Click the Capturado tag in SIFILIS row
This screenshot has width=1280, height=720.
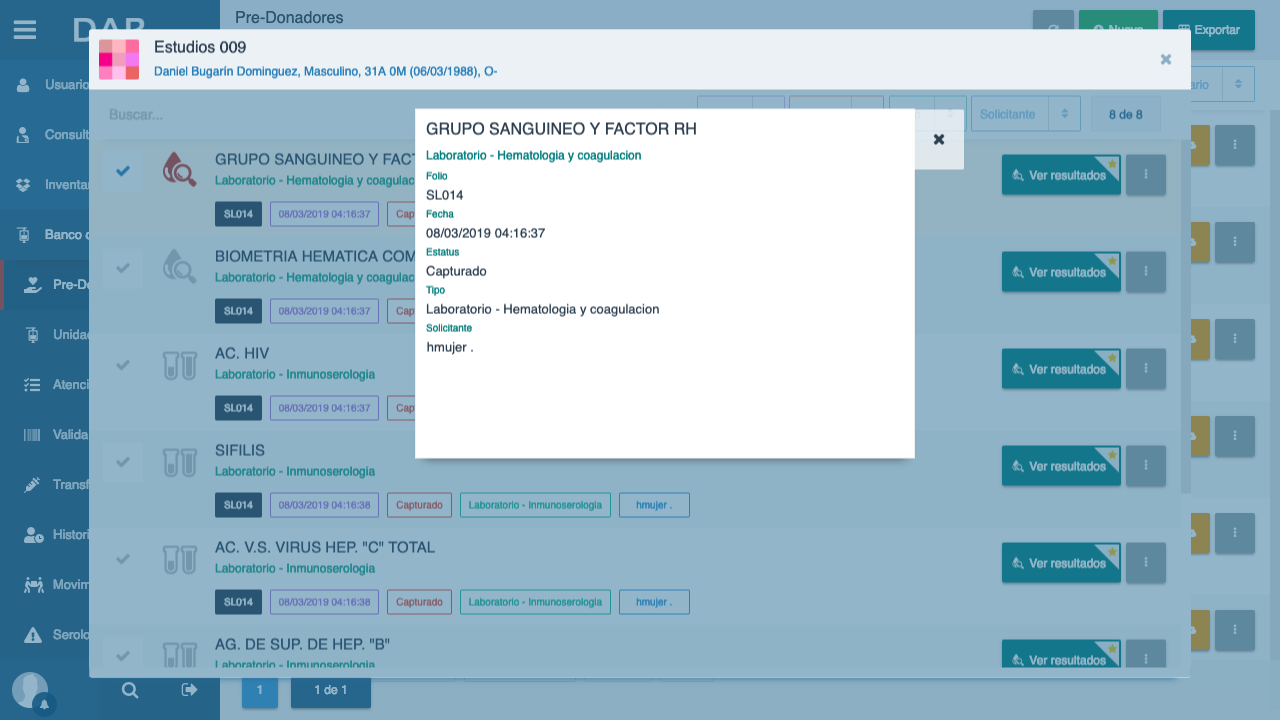point(419,505)
